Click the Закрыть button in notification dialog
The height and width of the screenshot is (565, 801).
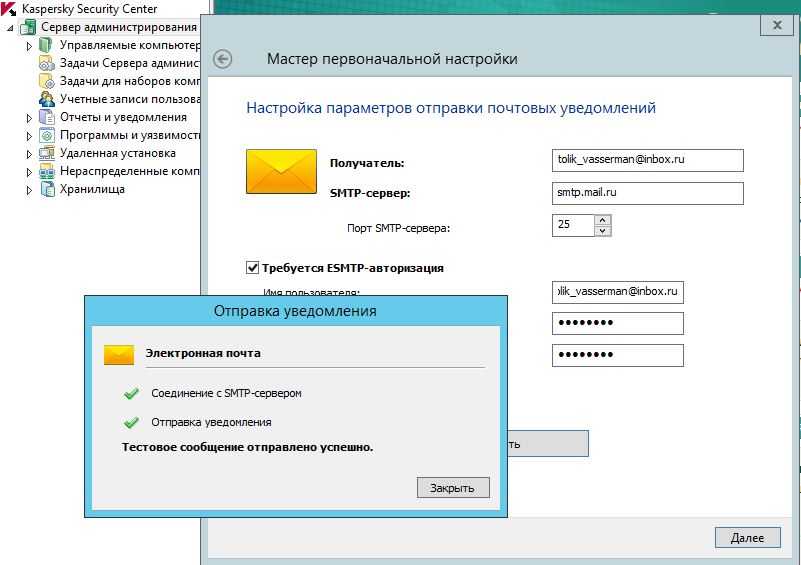(x=453, y=488)
